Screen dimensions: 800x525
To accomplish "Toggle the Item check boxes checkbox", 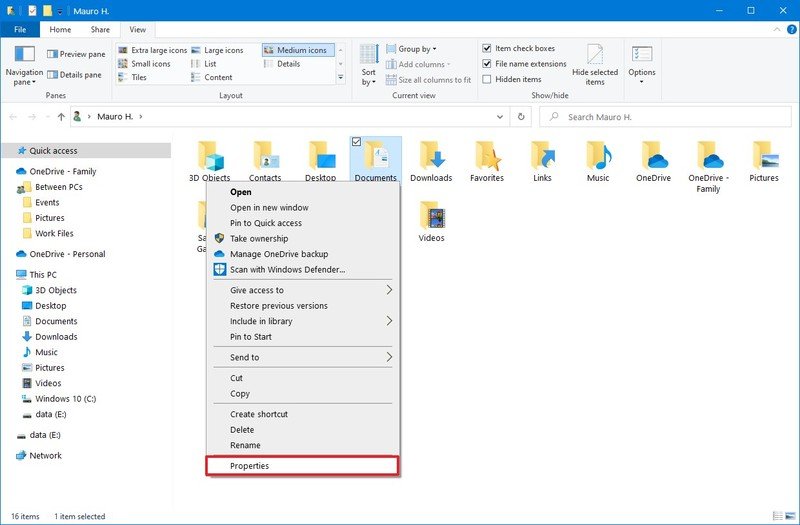I will (x=487, y=48).
